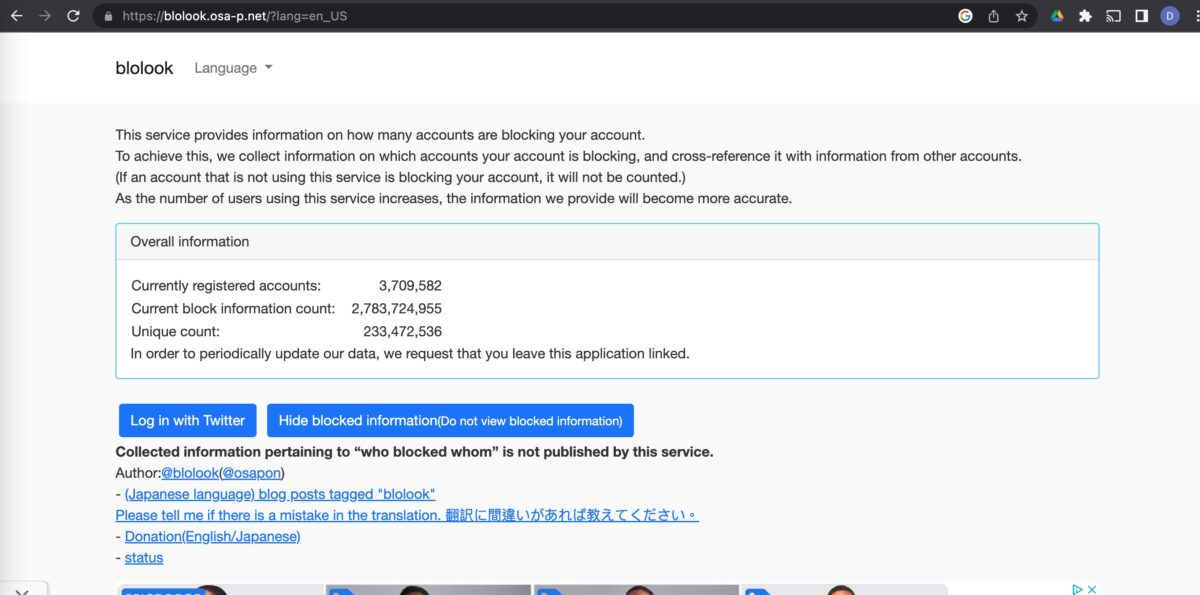Bookmark this page with the star icon
This screenshot has height=595, width=1200.
click(x=1021, y=16)
